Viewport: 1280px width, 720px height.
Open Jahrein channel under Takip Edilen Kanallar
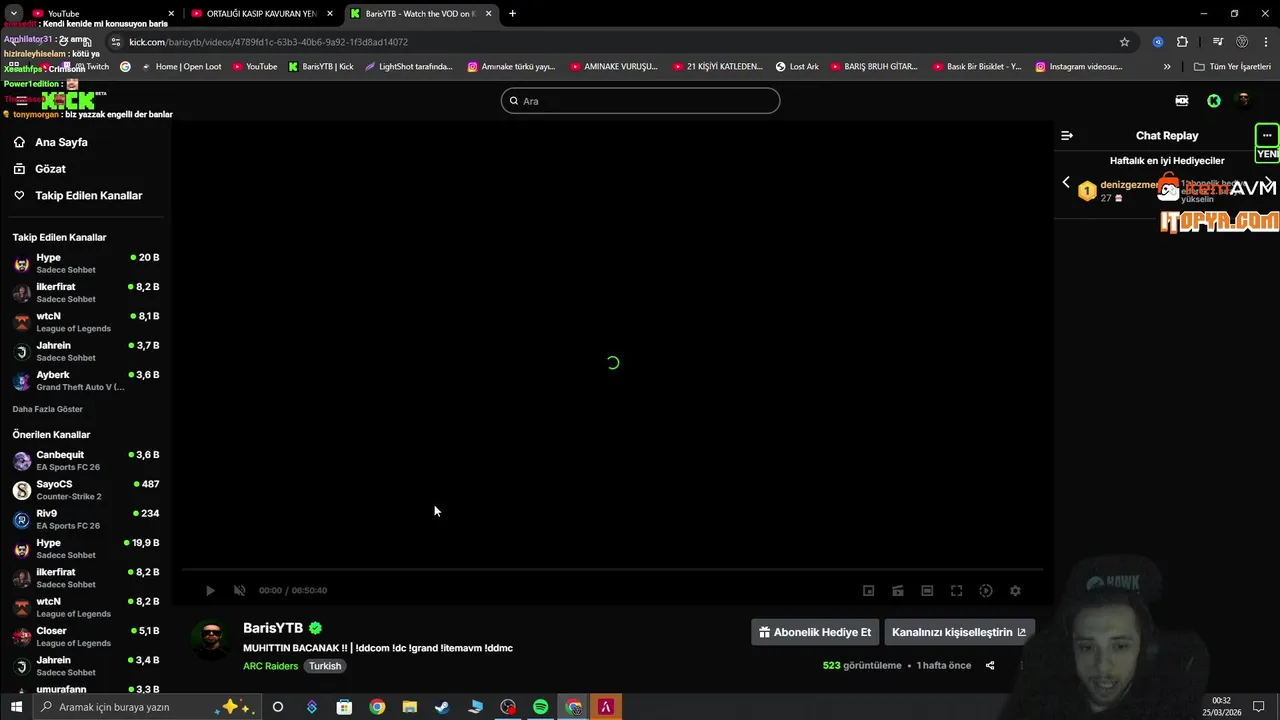pos(85,351)
